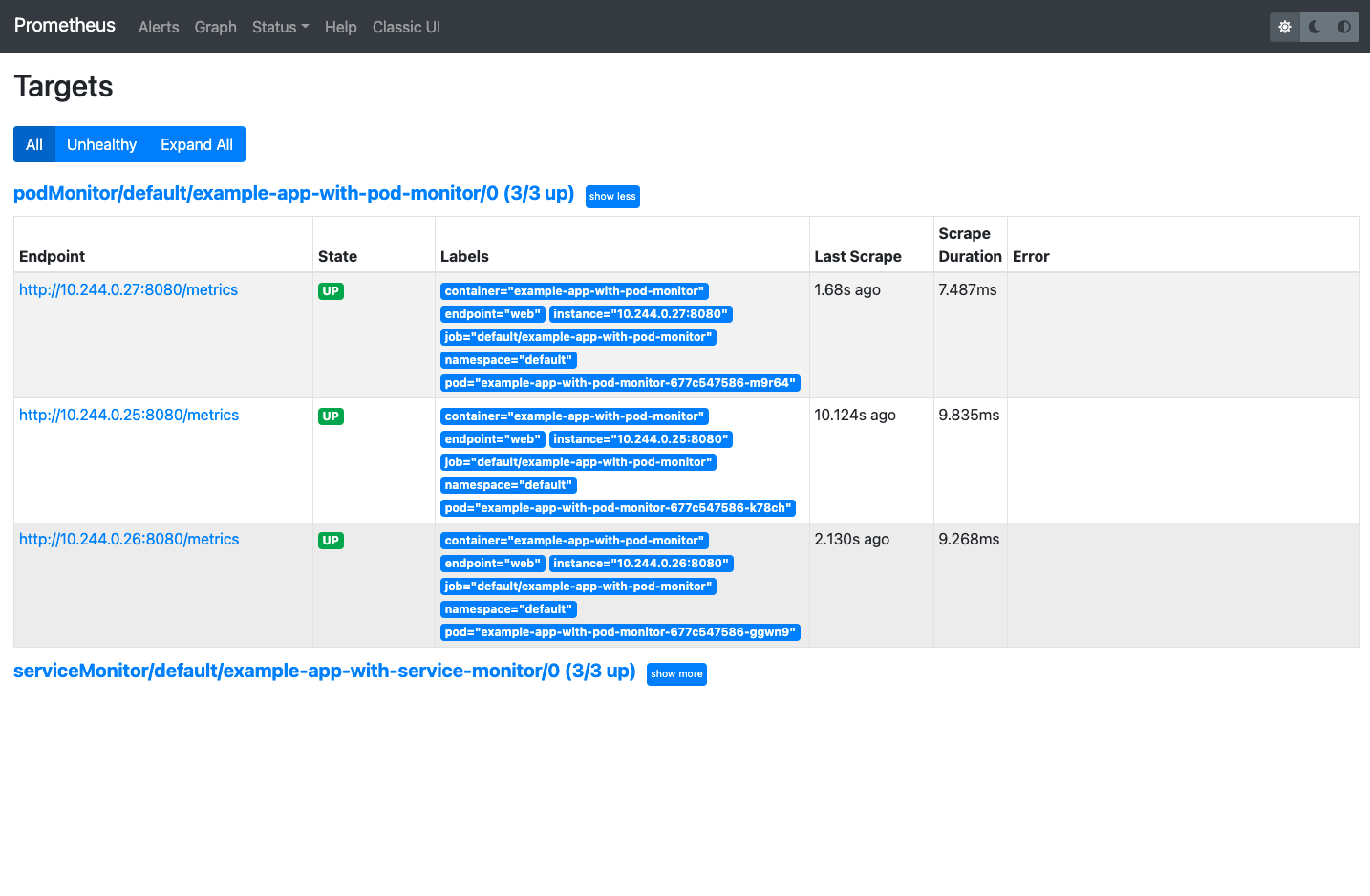The height and width of the screenshot is (896, 1370).
Task: Switch to the dark theme moon icon
Action: click(1315, 27)
